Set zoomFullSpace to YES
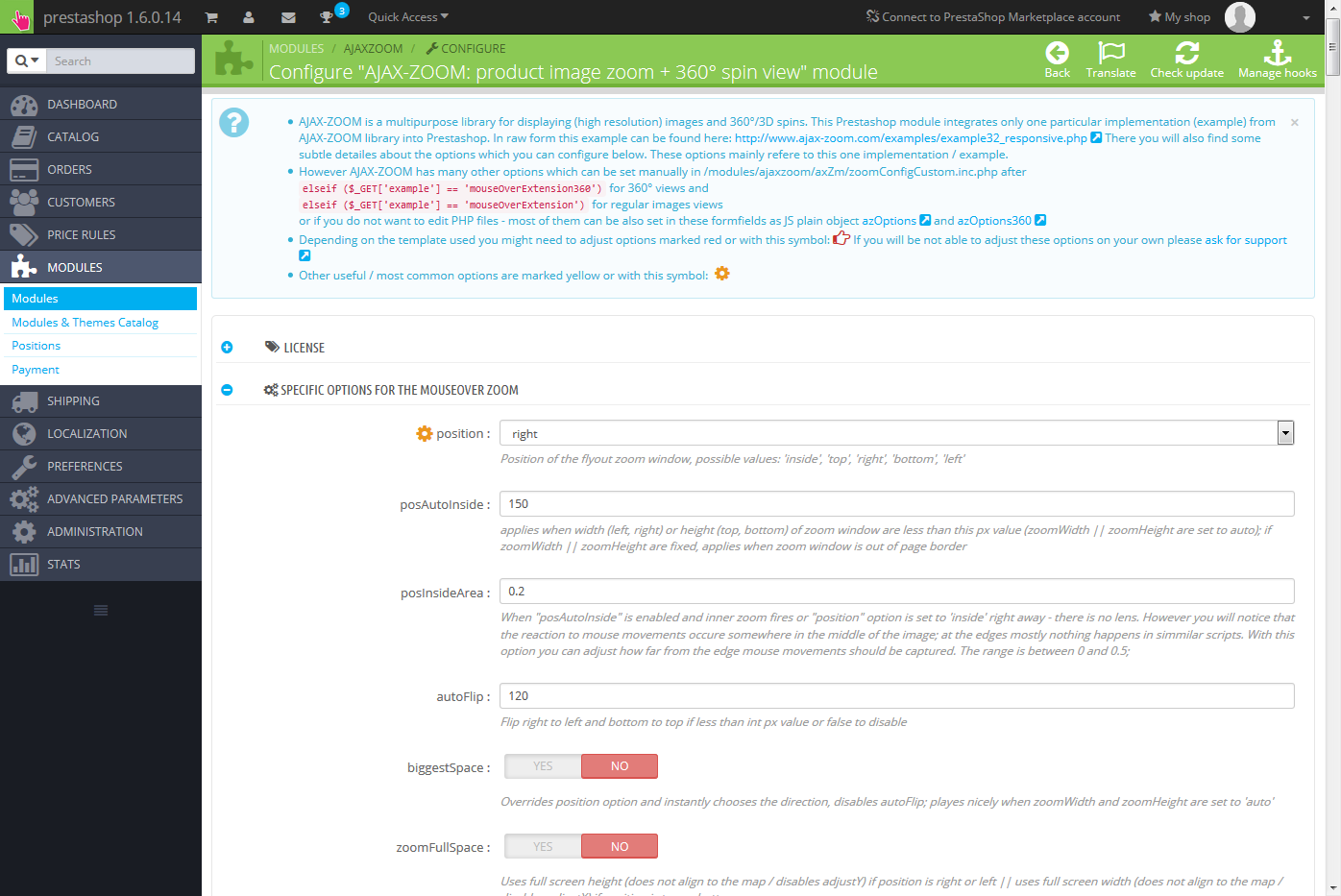This screenshot has width=1341, height=896. [543, 846]
